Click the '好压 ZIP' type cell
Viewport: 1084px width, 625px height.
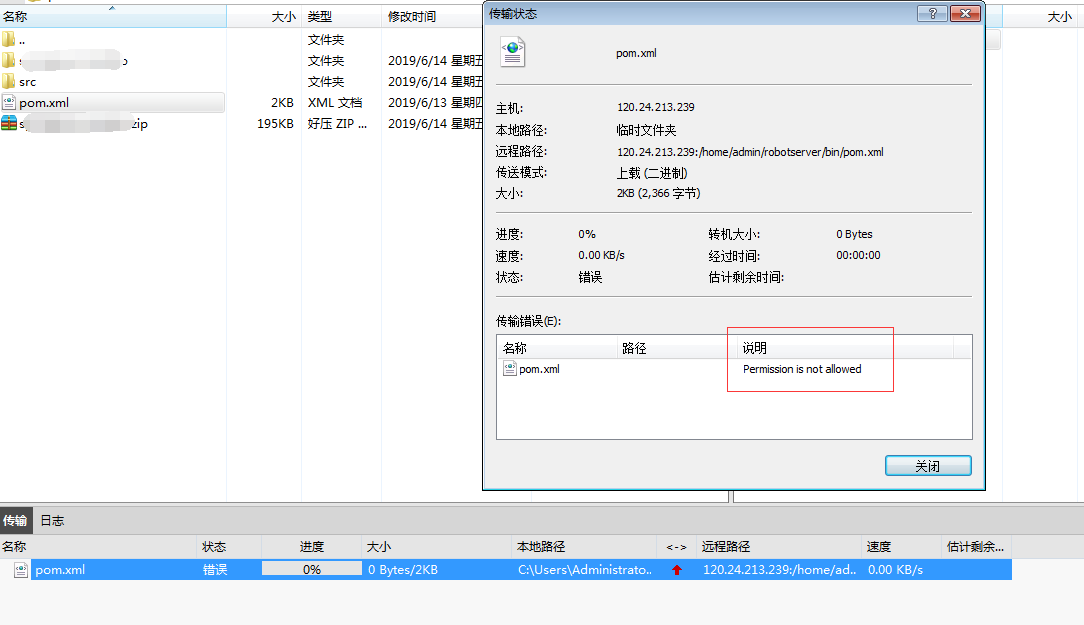point(337,124)
